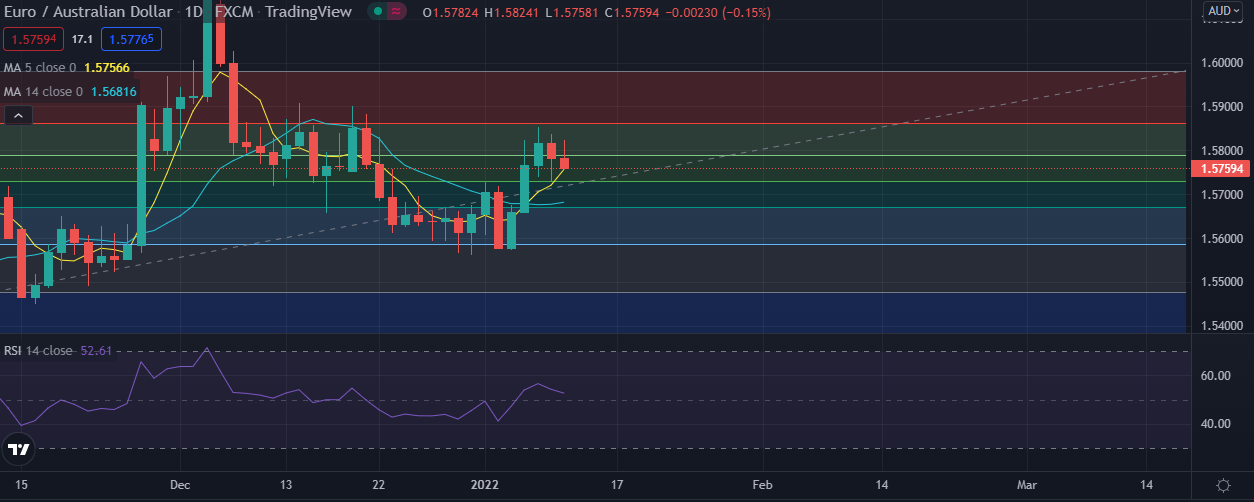1254x502 pixels.
Task: Click the 1.56000 price axis label
Action: 1223,239
